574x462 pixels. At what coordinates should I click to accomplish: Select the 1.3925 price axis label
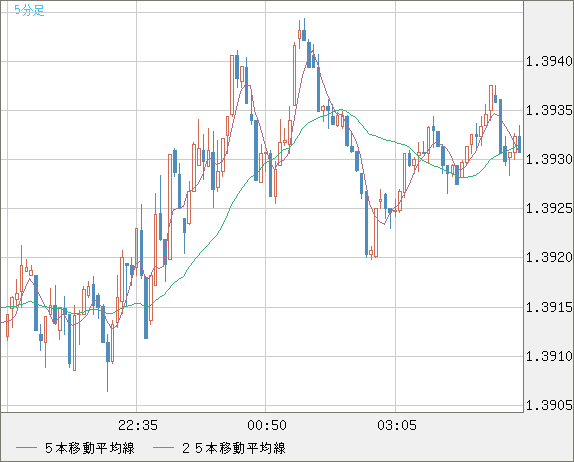click(549, 209)
